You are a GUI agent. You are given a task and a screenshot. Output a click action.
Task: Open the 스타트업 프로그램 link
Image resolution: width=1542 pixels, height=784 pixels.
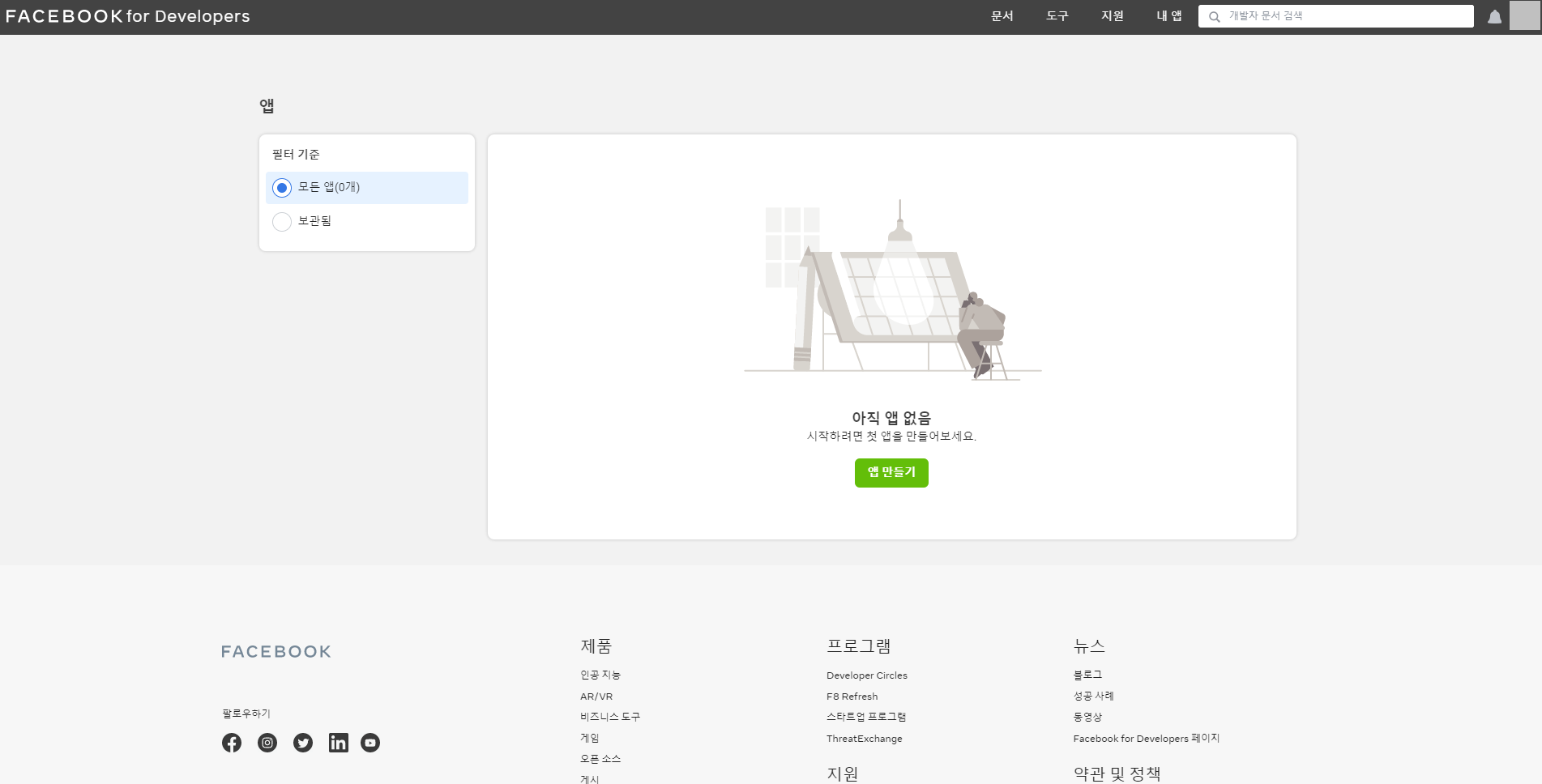coord(866,717)
